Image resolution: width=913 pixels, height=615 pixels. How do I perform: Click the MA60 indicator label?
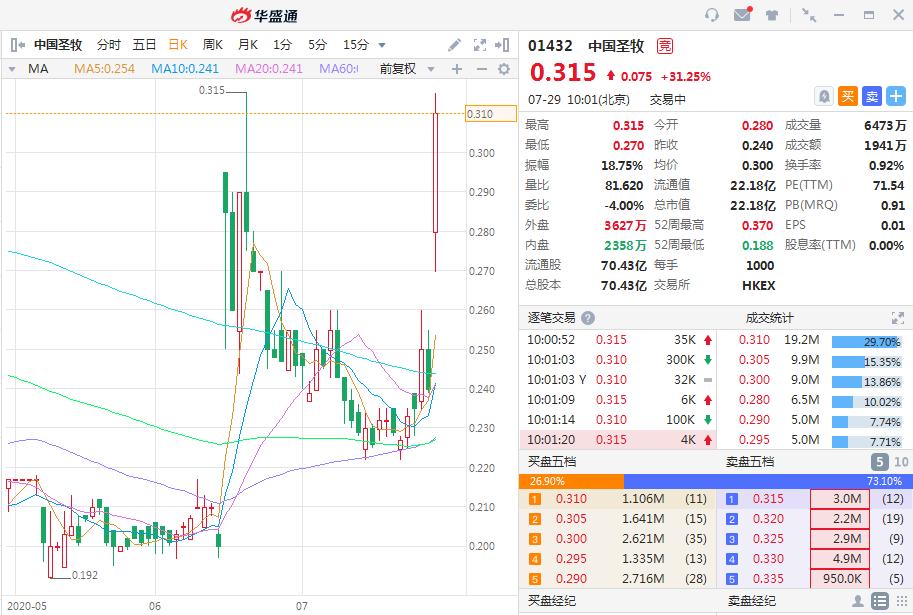point(338,69)
